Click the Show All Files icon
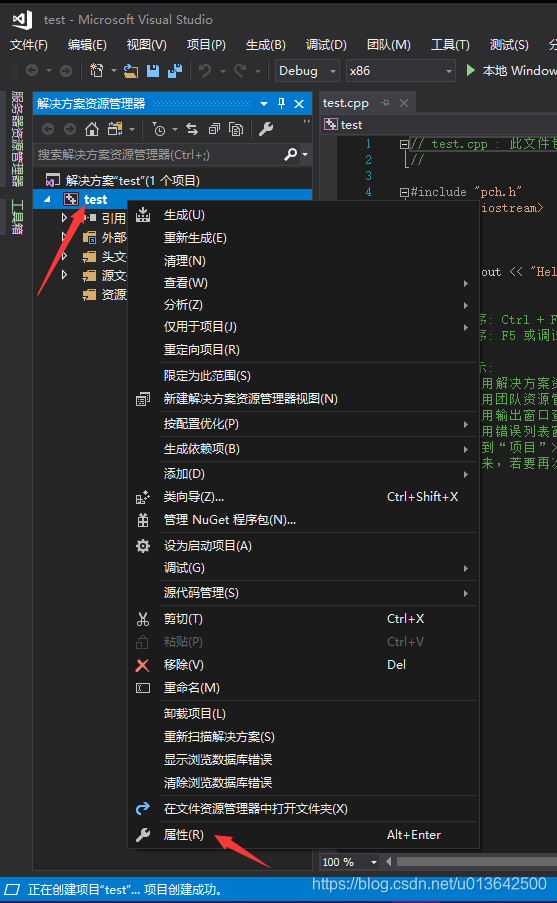 coord(236,129)
